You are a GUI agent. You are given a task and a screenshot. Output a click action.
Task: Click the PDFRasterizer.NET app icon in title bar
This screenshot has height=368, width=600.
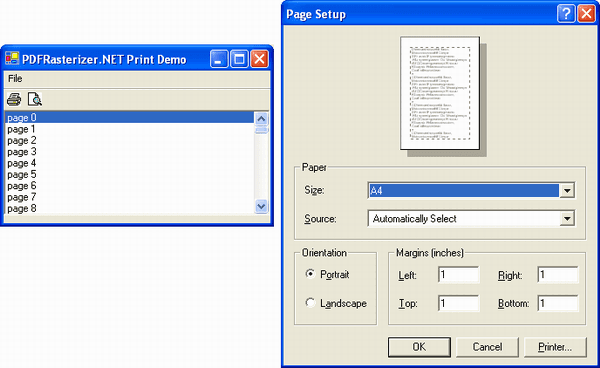pos(12,59)
